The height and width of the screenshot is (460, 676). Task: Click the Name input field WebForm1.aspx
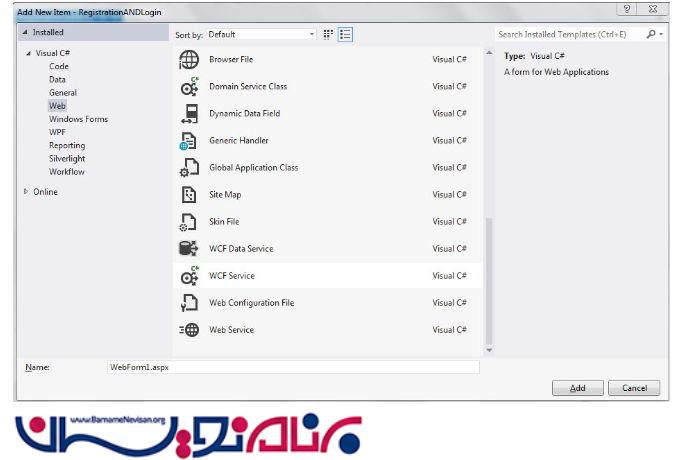click(293, 367)
